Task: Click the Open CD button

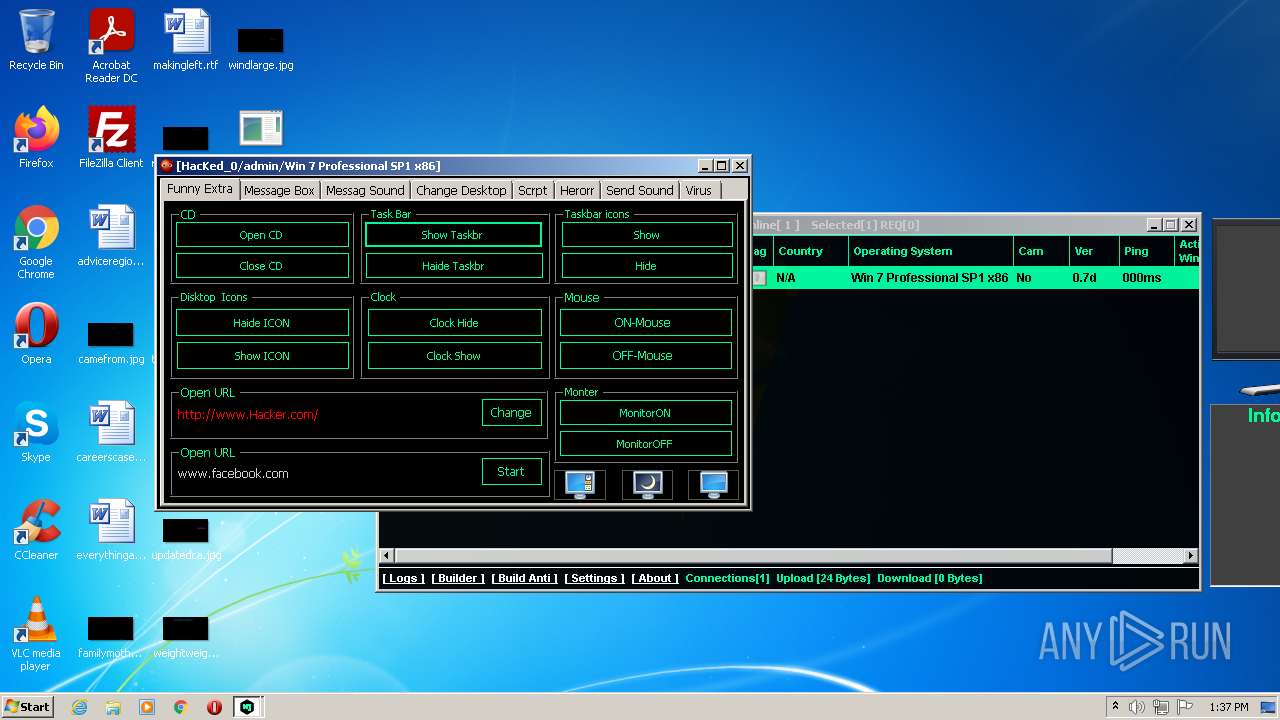Action: tap(261, 235)
